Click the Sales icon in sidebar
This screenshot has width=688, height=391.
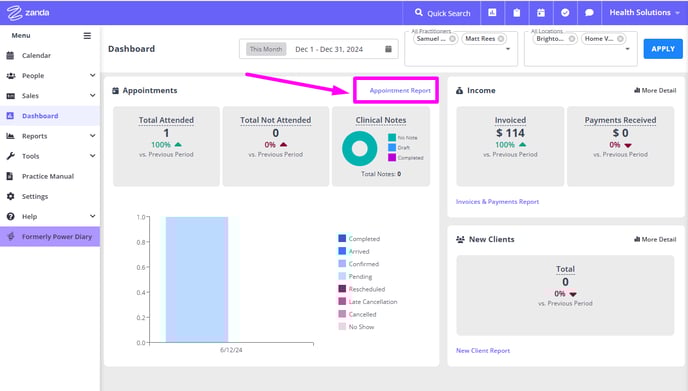[x=11, y=96]
